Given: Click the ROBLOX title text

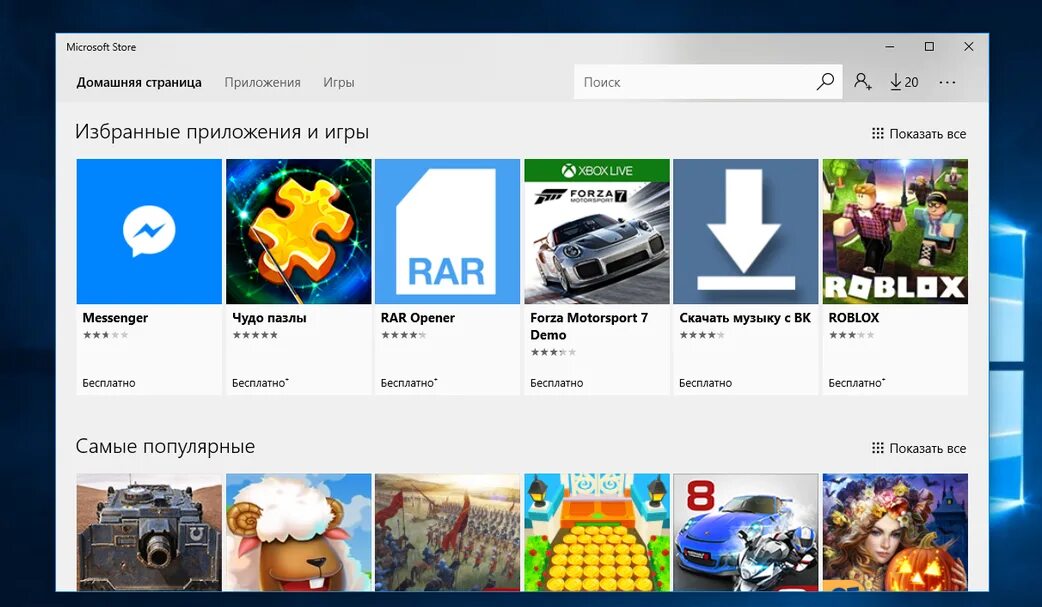Looking at the screenshot, I should click(853, 318).
